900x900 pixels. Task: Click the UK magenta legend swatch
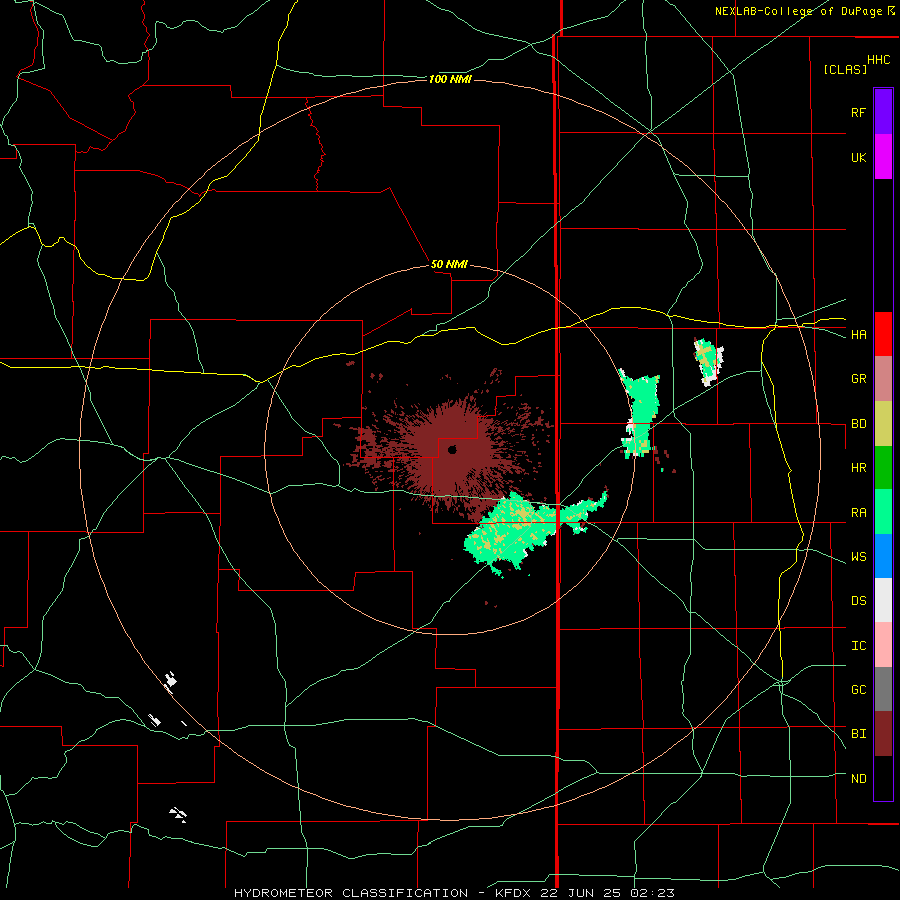coord(883,157)
